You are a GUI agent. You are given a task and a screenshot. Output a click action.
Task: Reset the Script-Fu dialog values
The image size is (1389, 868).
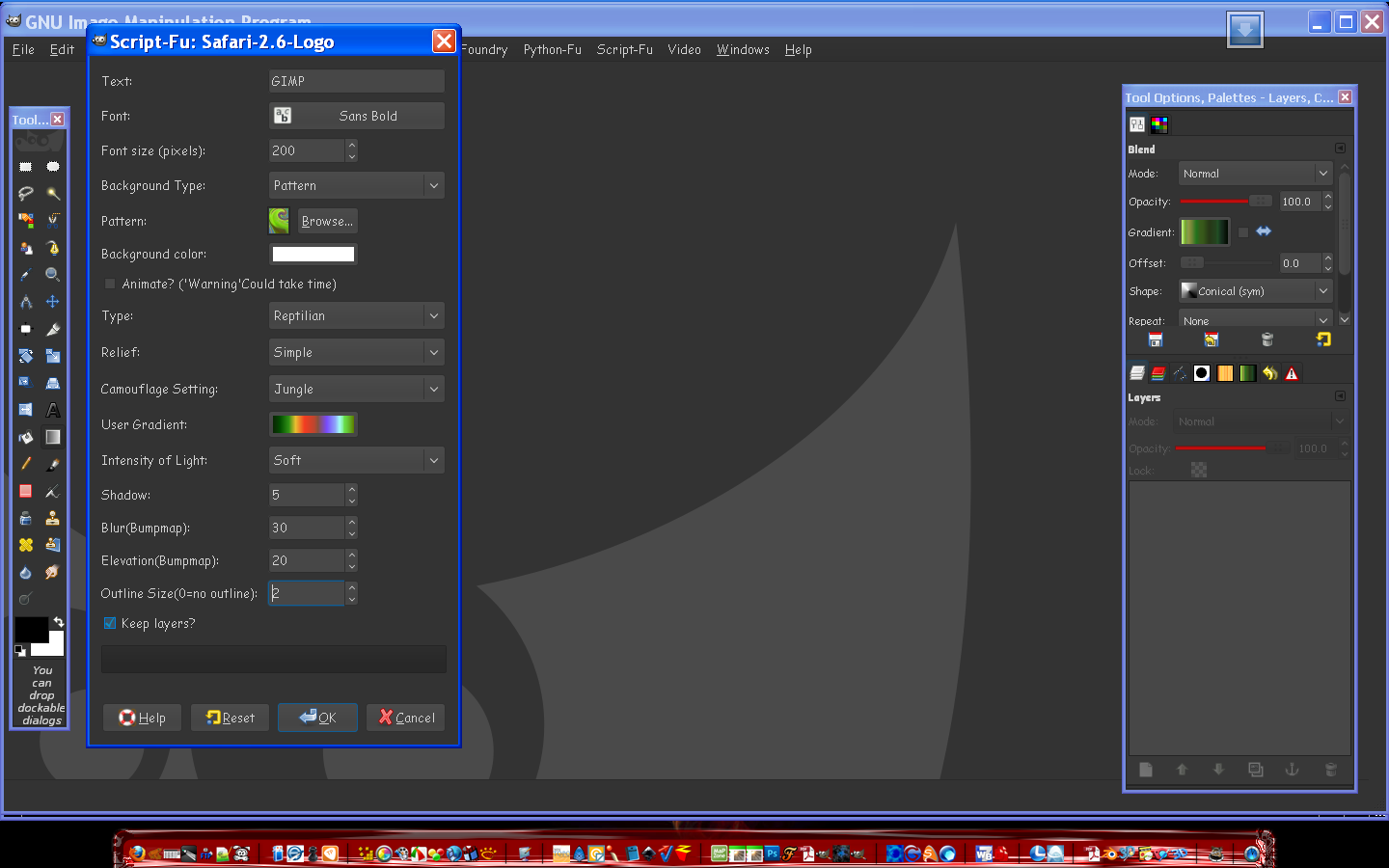pos(230,718)
